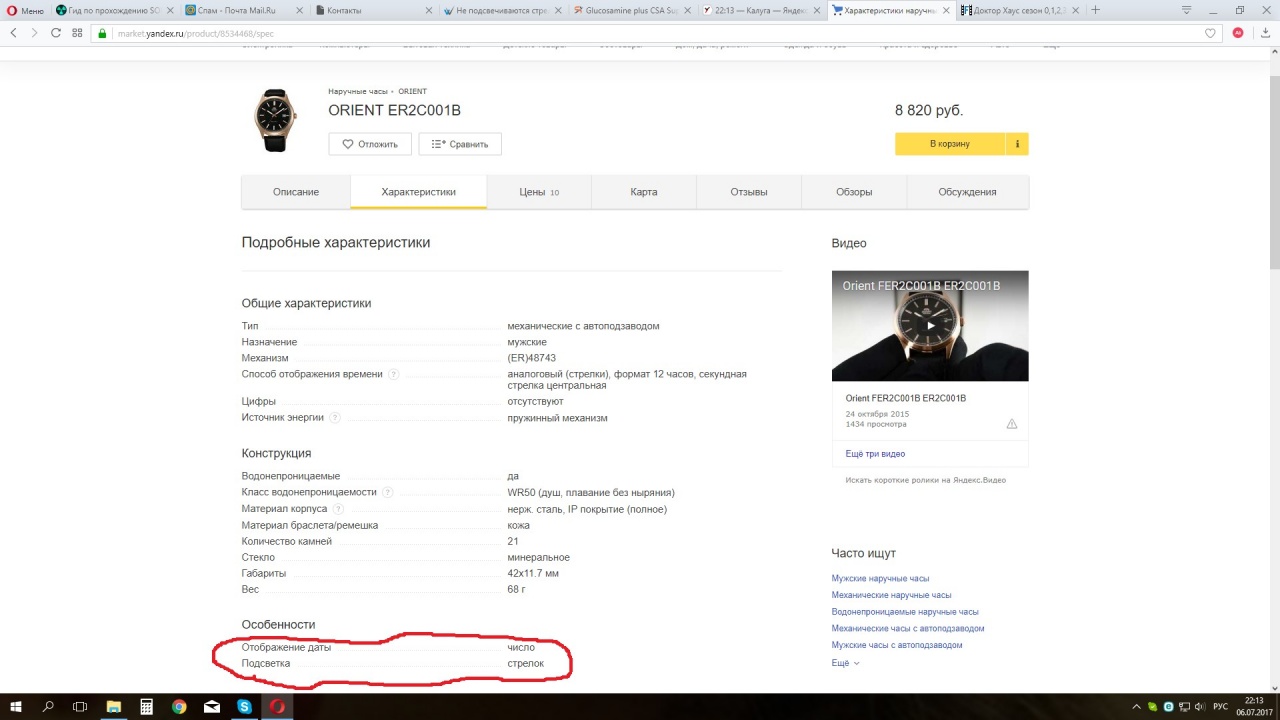Open Calculator from the taskbar
The height and width of the screenshot is (720, 1280).
pyautogui.click(x=146, y=706)
